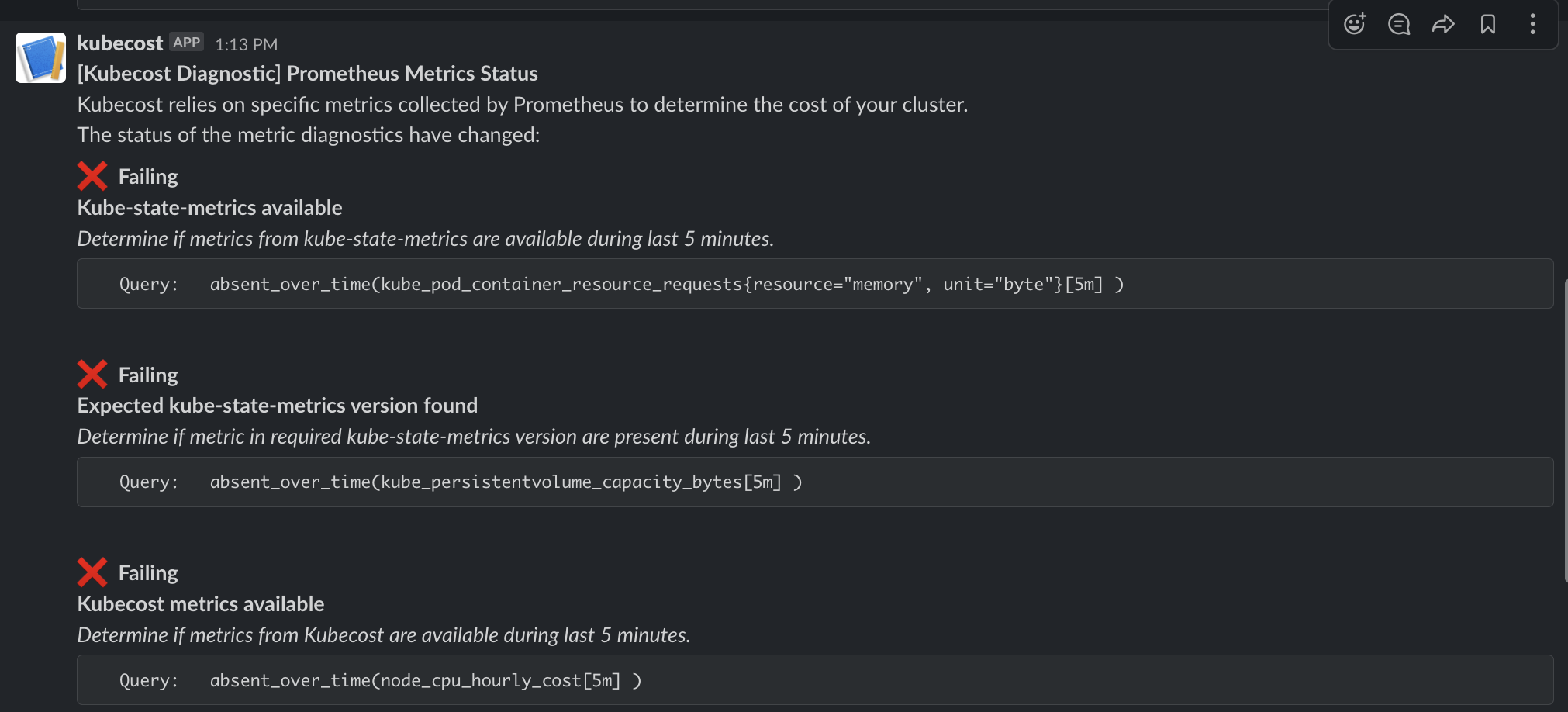
Task: Click the kube_persistentvolume_capacity_bytes query code block
Action: pos(815,482)
